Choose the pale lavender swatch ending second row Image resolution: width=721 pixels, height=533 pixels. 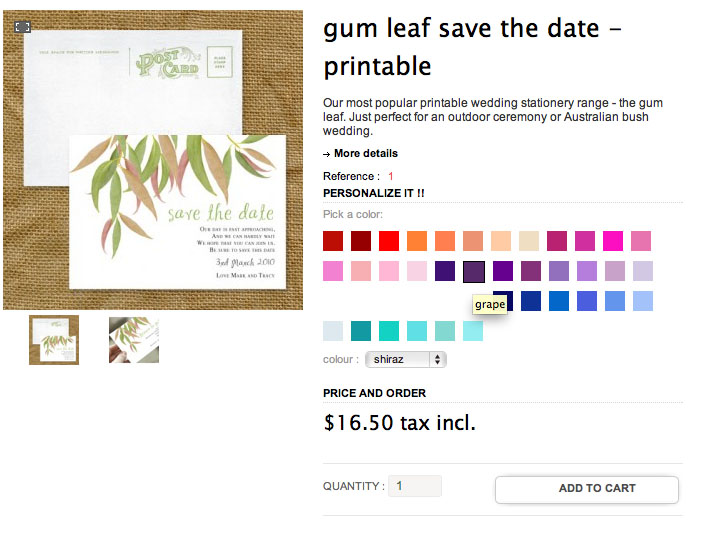(642, 271)
